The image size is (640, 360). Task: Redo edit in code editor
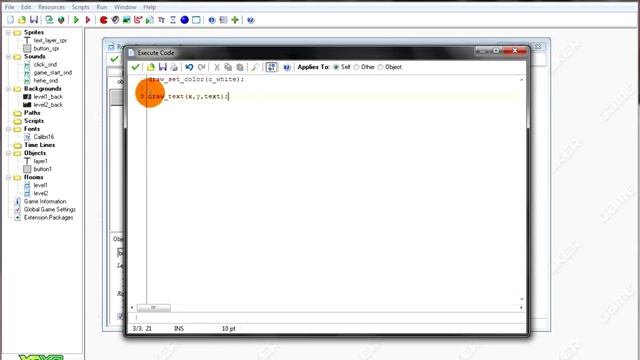tap(201, 67)
